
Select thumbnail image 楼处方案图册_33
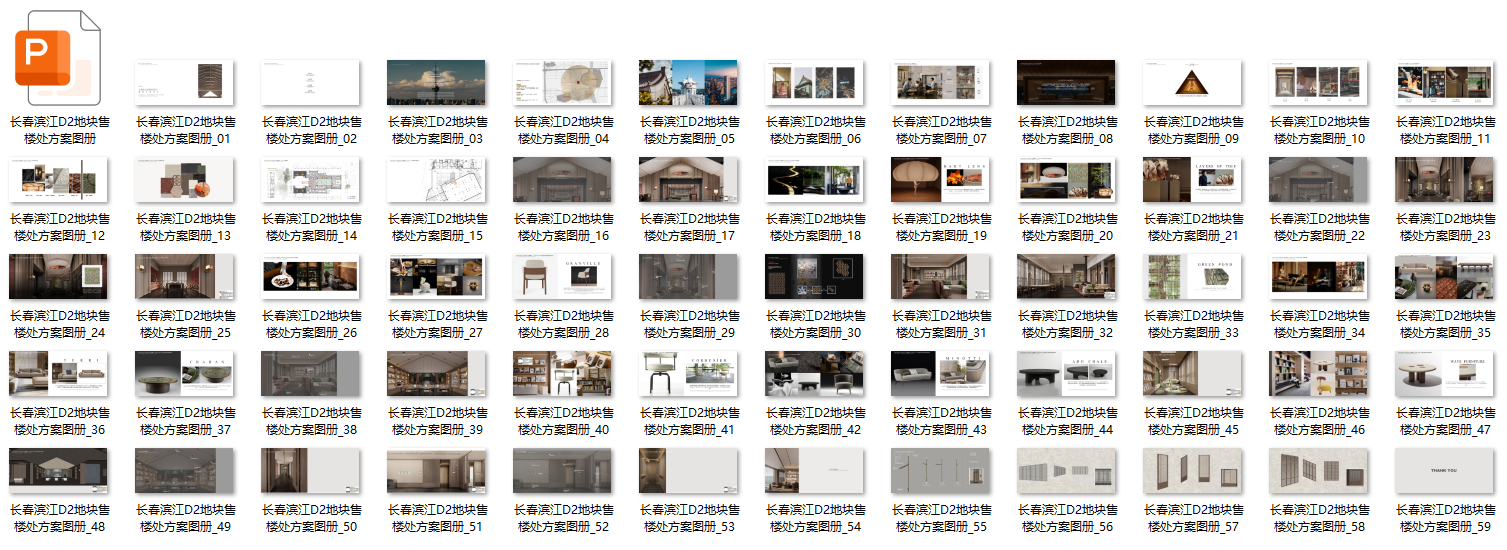click(1192, 276)
